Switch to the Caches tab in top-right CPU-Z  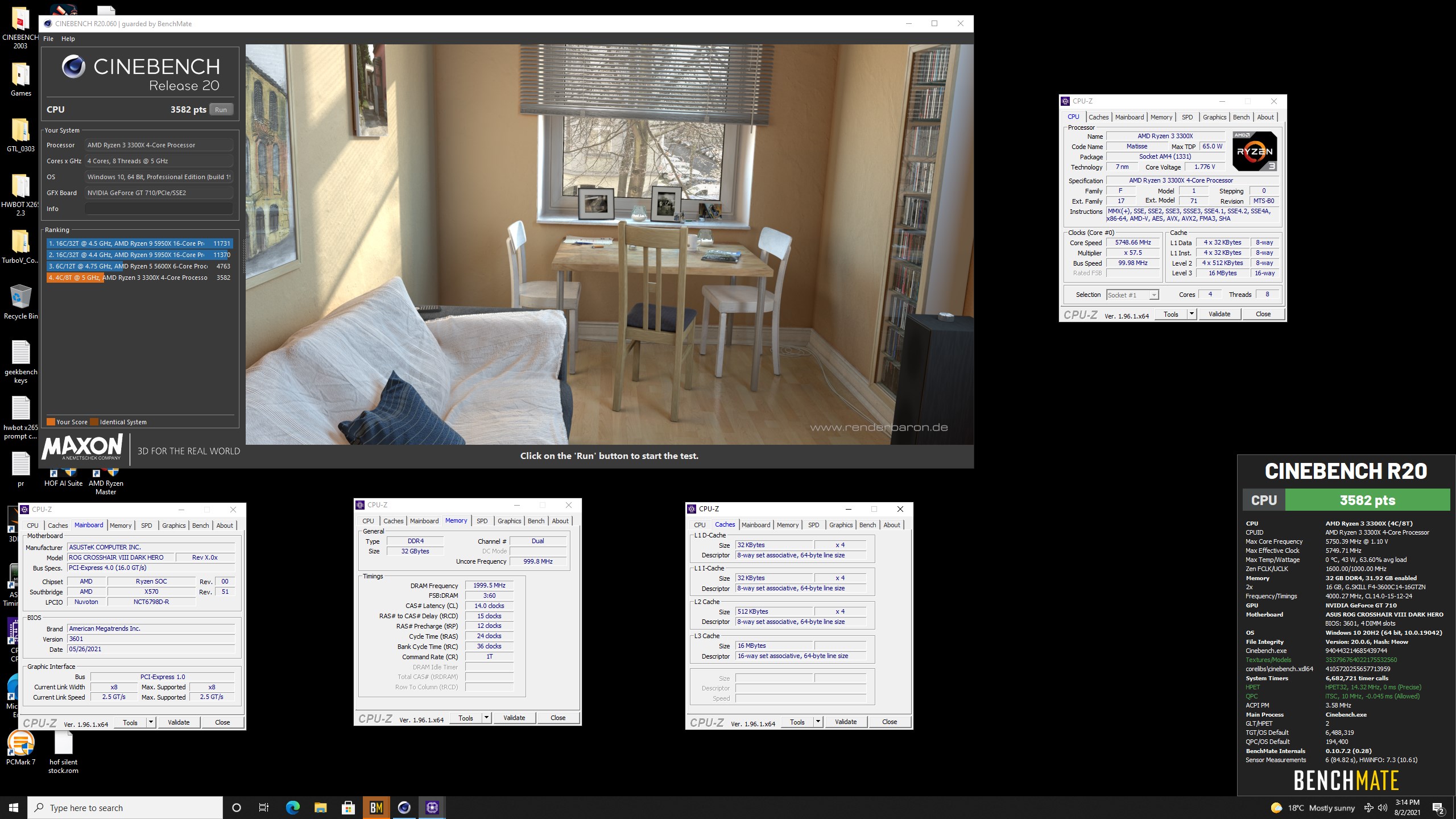click(x=1098, y=117)
